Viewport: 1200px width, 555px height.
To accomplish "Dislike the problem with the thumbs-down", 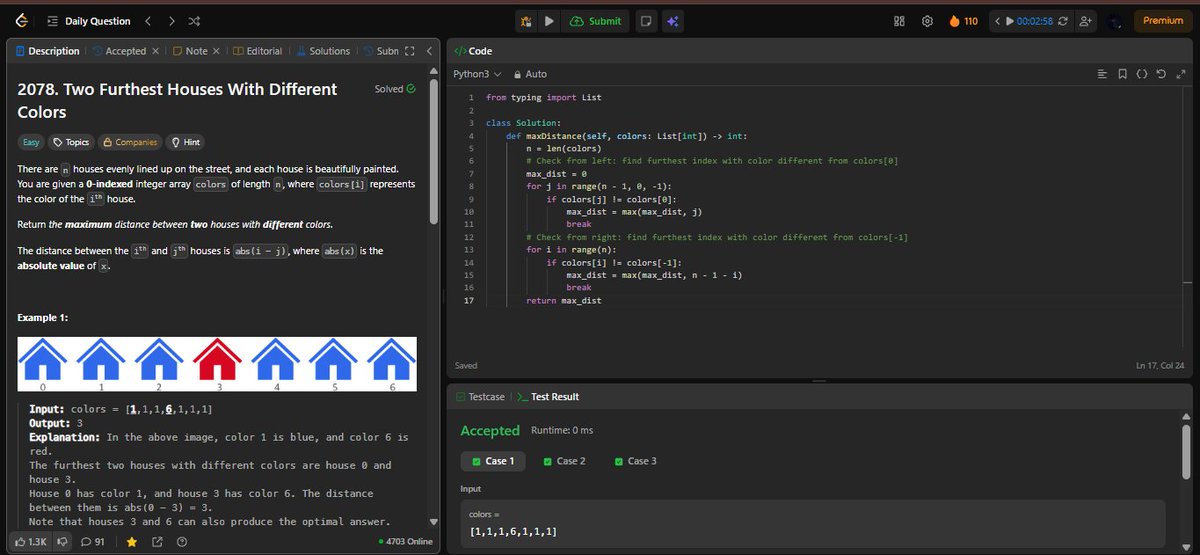I will [64, 541].
